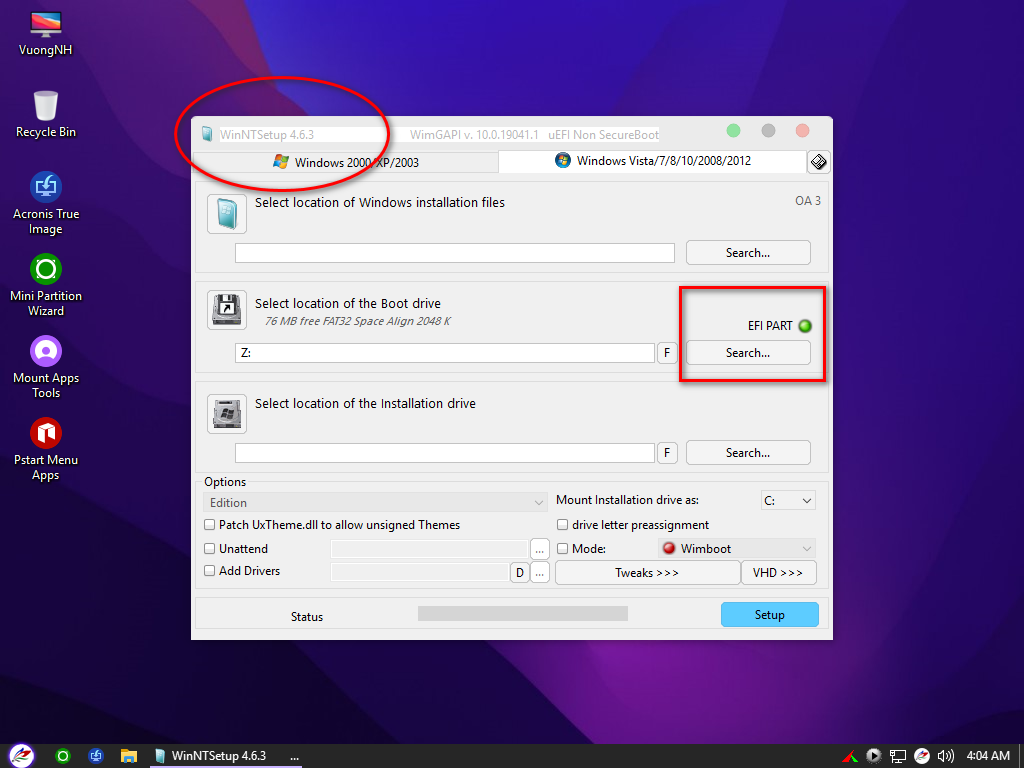Switch to the Windows Vista/7/8/10/2008/2012 tab
Screen dimensions: 1024x768
(652, 161)
